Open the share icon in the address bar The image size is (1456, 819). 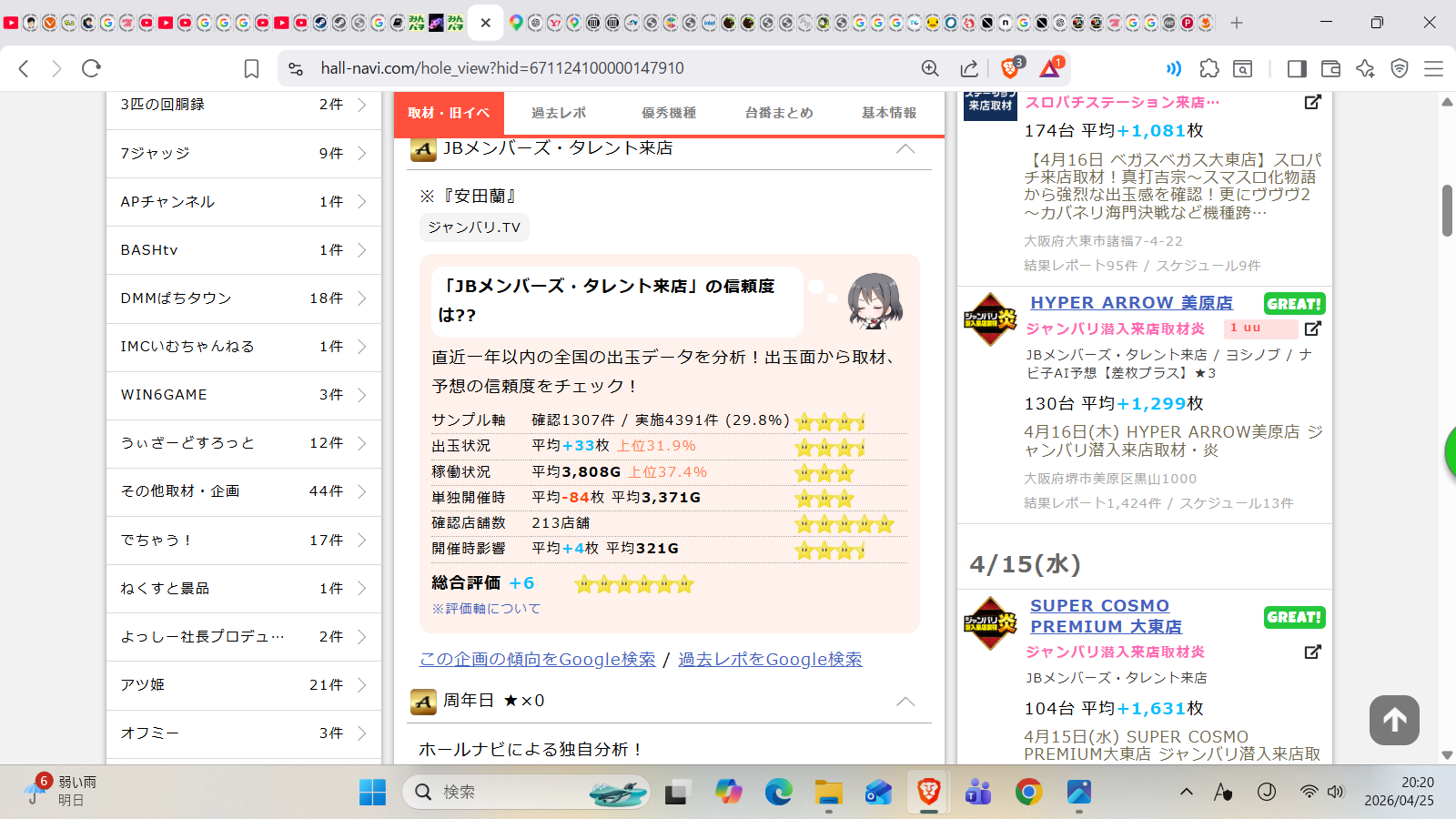[969, 68]
